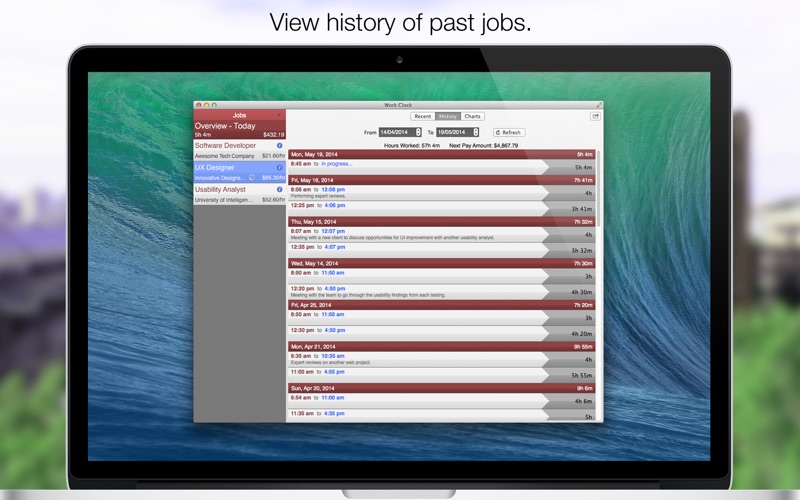800x500 pixels.
Task: Click the history list scrollbar
Action: 599,189
